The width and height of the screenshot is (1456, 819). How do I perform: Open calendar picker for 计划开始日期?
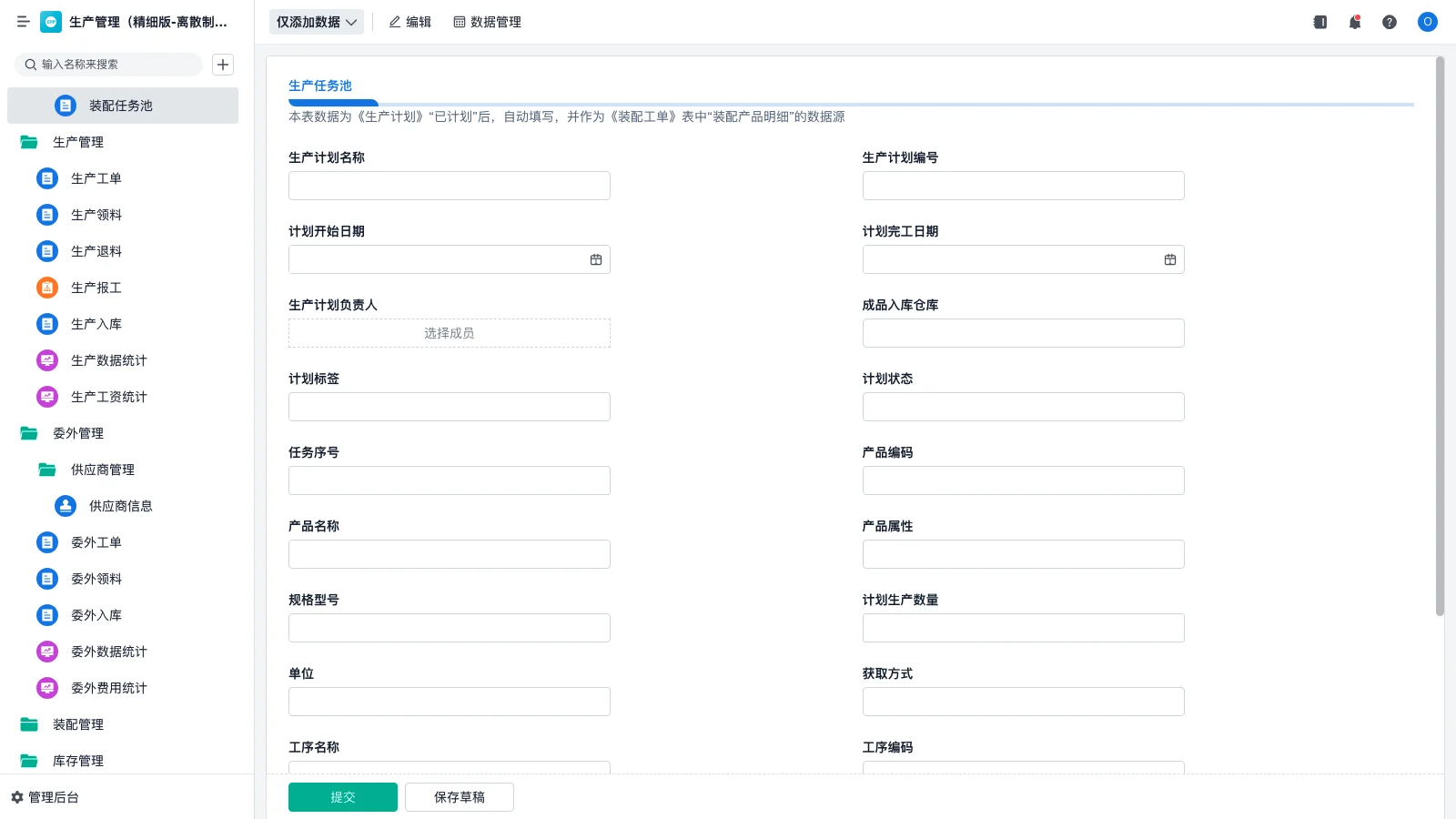(x=596, y=259)
